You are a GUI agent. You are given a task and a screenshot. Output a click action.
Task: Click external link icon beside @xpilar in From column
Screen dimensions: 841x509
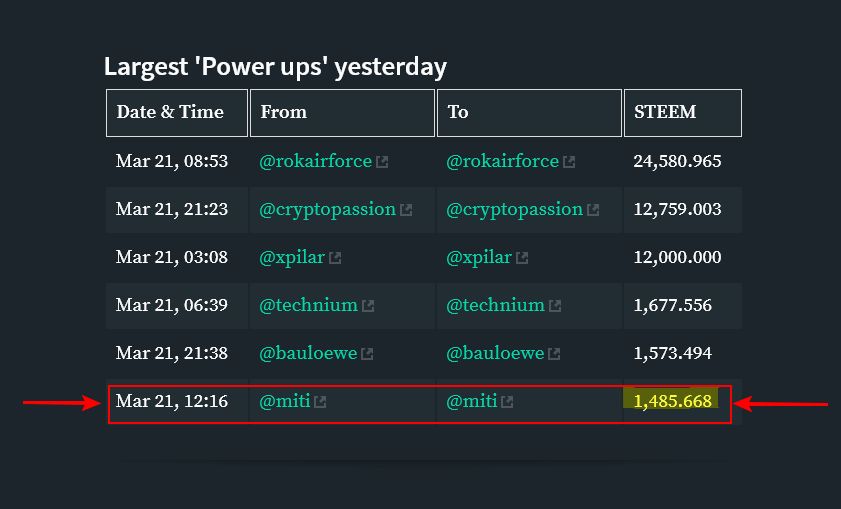point(335,258)
